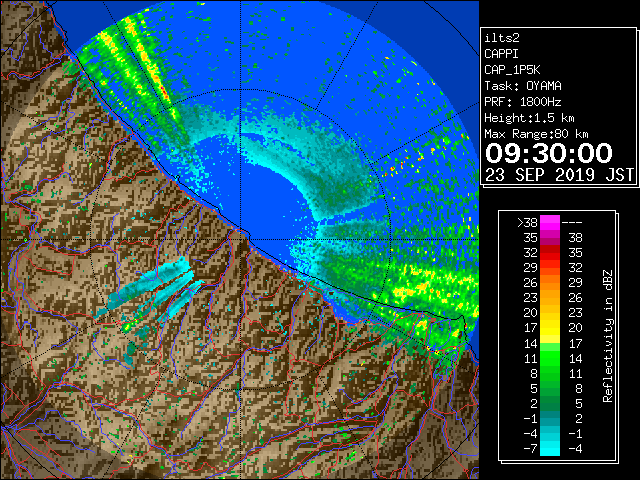Click the cyan -7 legend swatch
This screenshot has width=640, height=480.
tap(550, 449)
